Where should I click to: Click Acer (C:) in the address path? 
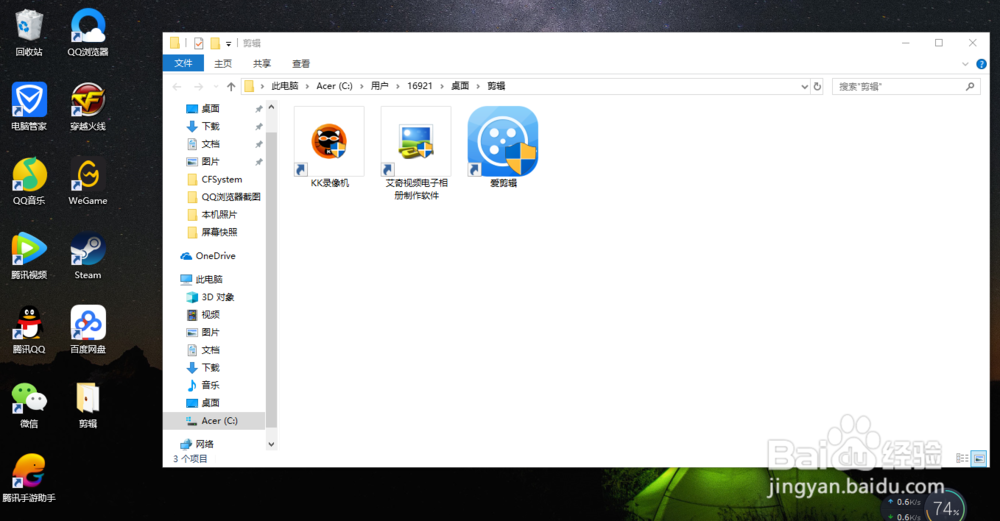coord(334,86)
